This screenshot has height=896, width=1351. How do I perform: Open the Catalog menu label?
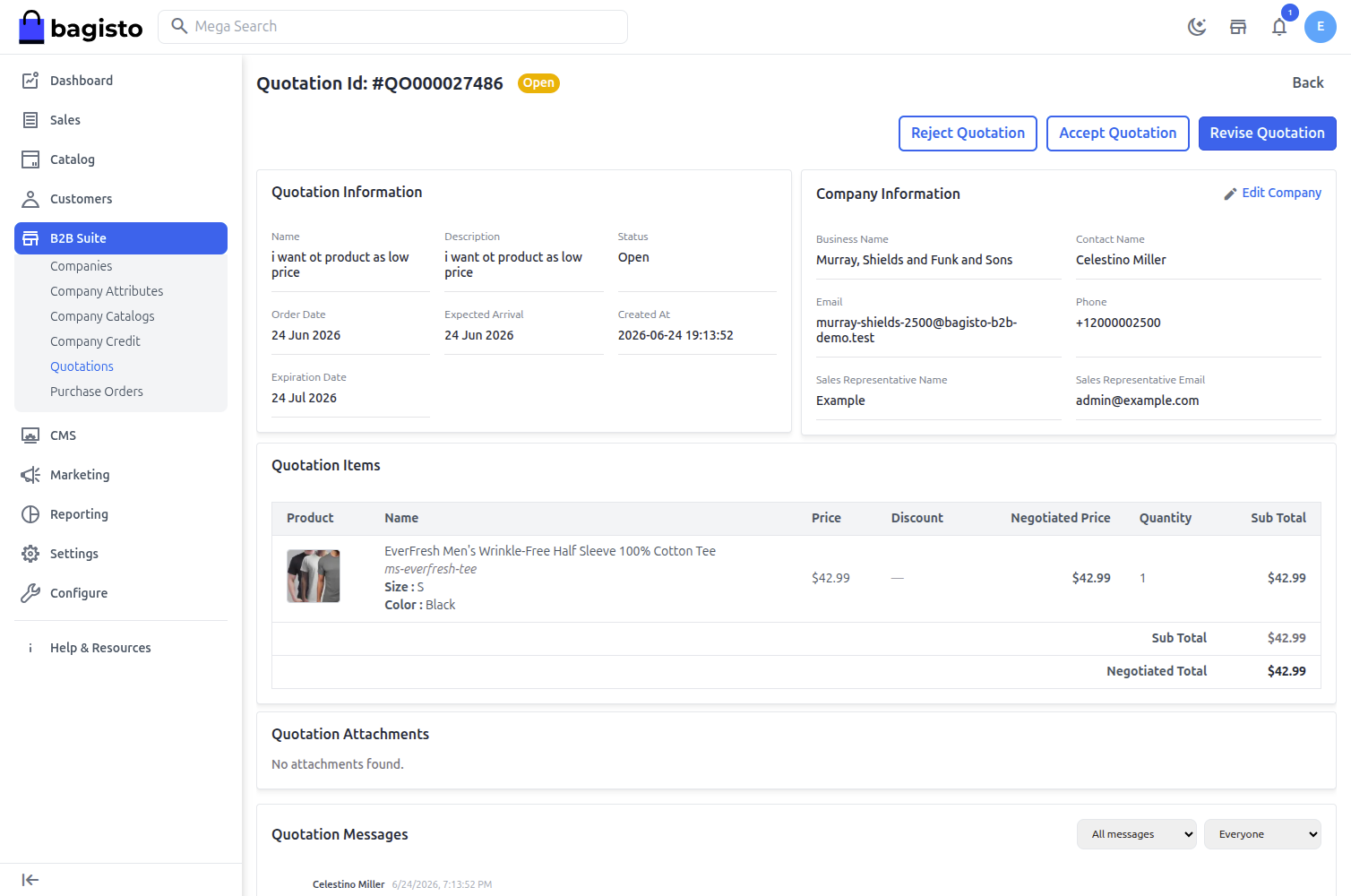coord(73,159)
